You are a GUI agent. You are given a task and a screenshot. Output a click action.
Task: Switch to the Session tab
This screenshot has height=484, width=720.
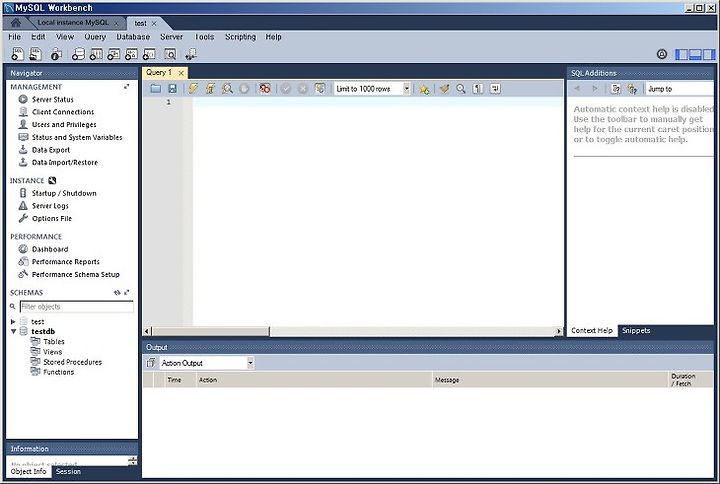68,471
